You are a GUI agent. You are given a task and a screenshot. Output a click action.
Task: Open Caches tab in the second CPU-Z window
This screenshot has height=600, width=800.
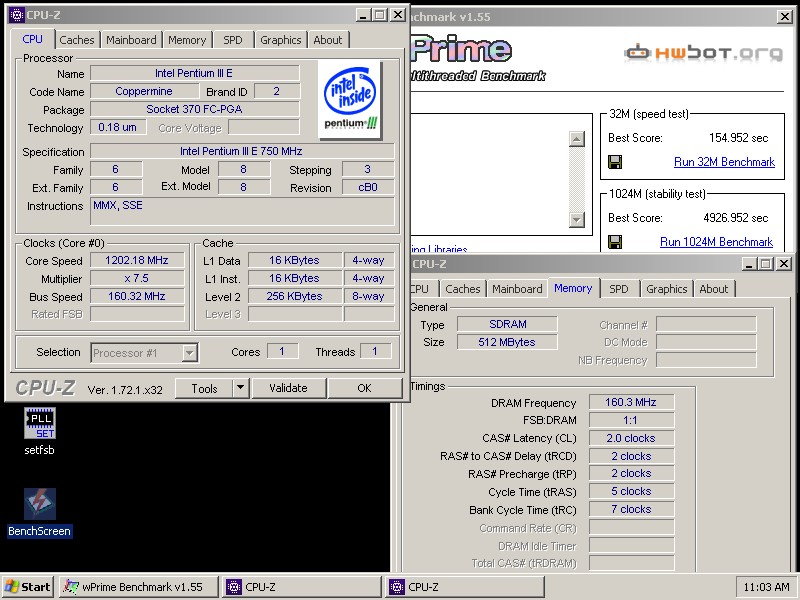point(463,289)
